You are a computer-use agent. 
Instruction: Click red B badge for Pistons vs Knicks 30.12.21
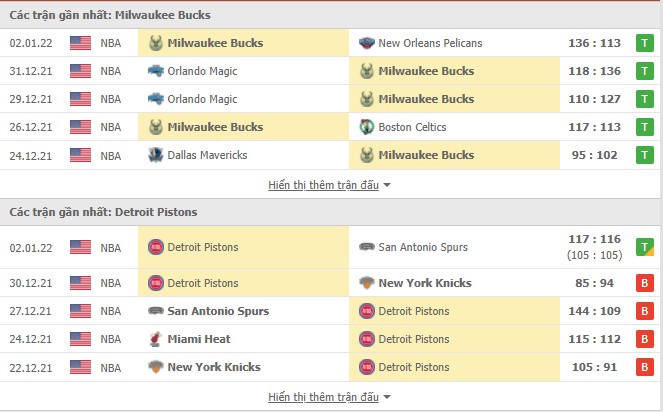(x=645, y=283)
